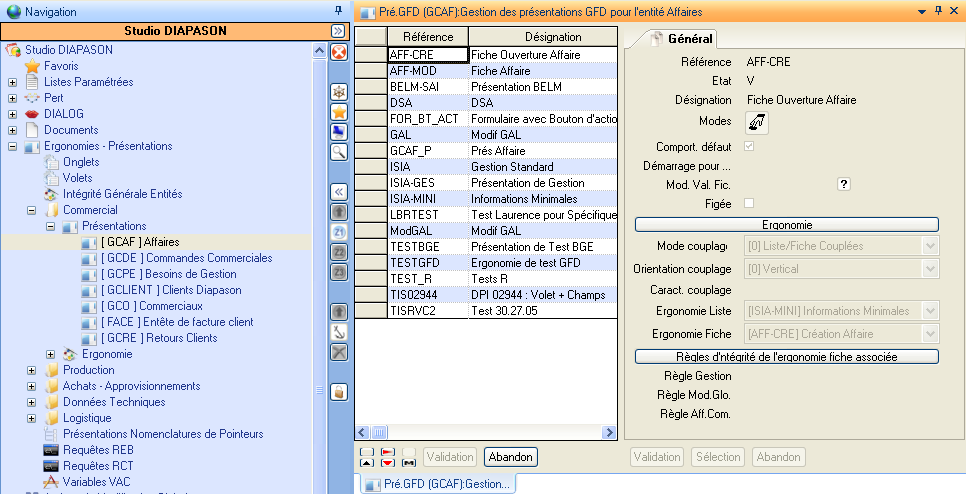Click the small M button below list
Viewport: 966px width, 494px height.
408,463
